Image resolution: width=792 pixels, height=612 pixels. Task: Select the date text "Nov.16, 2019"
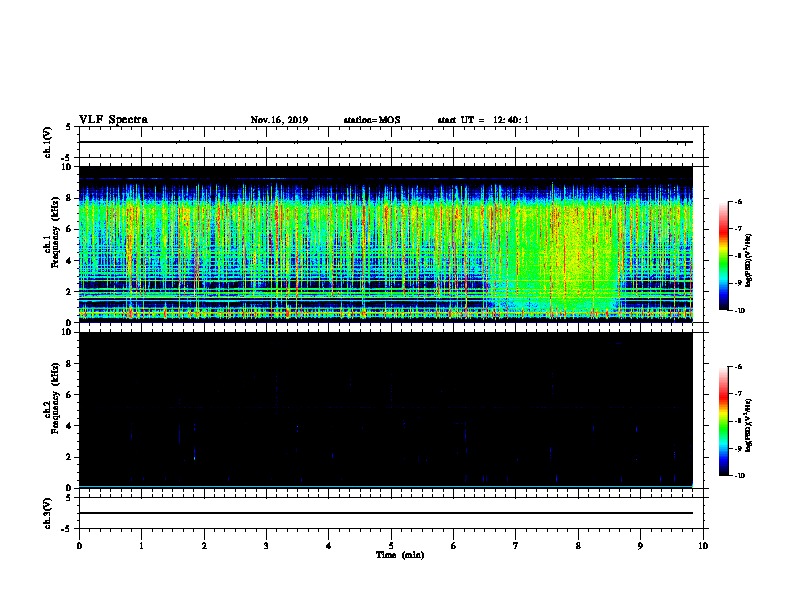279,120
